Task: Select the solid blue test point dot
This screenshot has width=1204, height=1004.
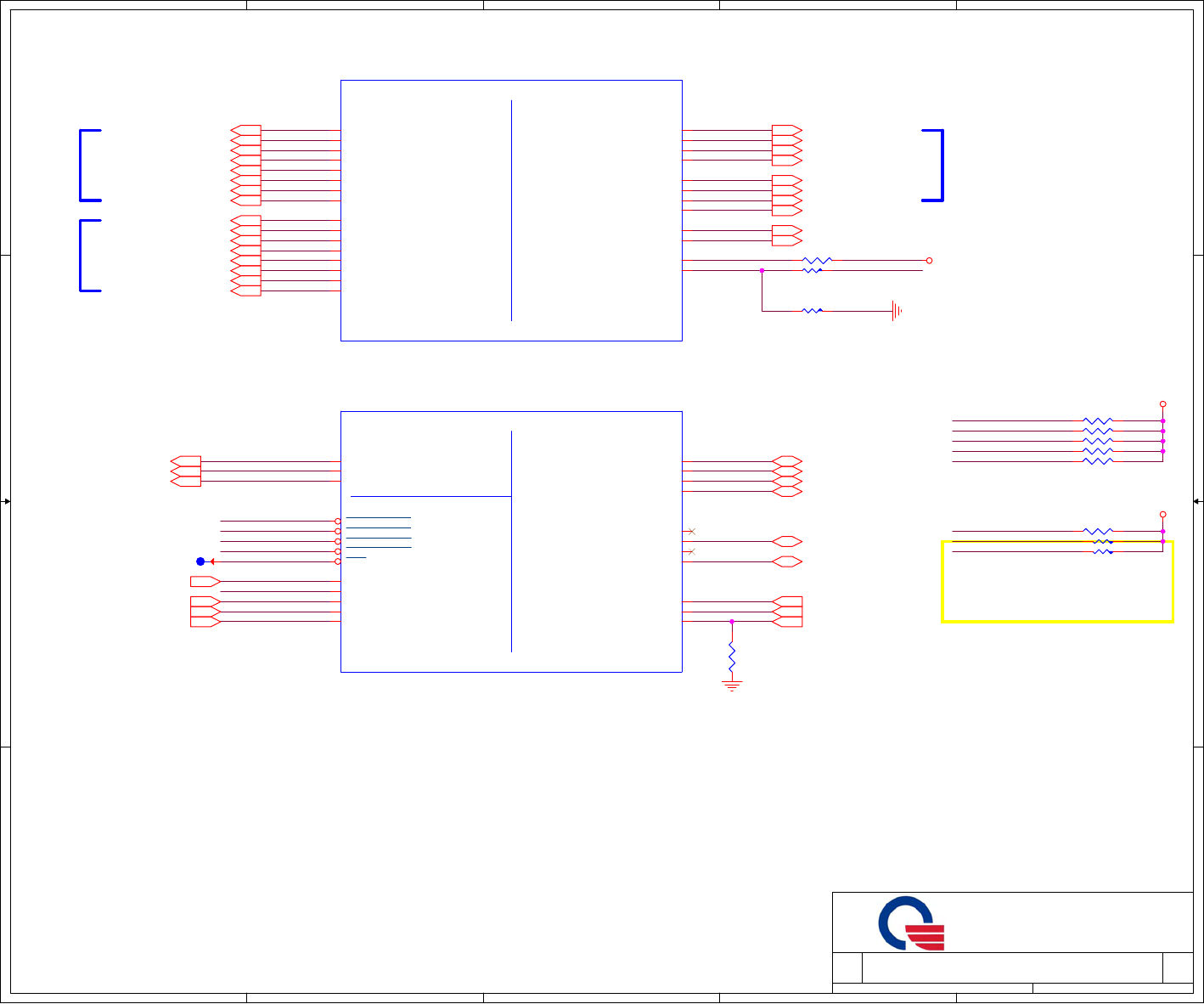Action: (x=200, y=561)
